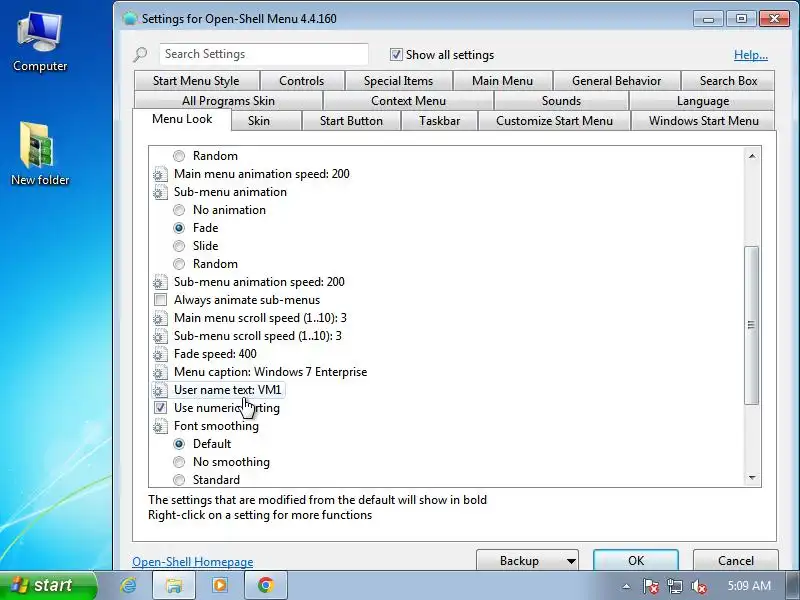Go to the General Behavior tab
The width and height of the screenshot is (800, 600).
tap(616, 81)
